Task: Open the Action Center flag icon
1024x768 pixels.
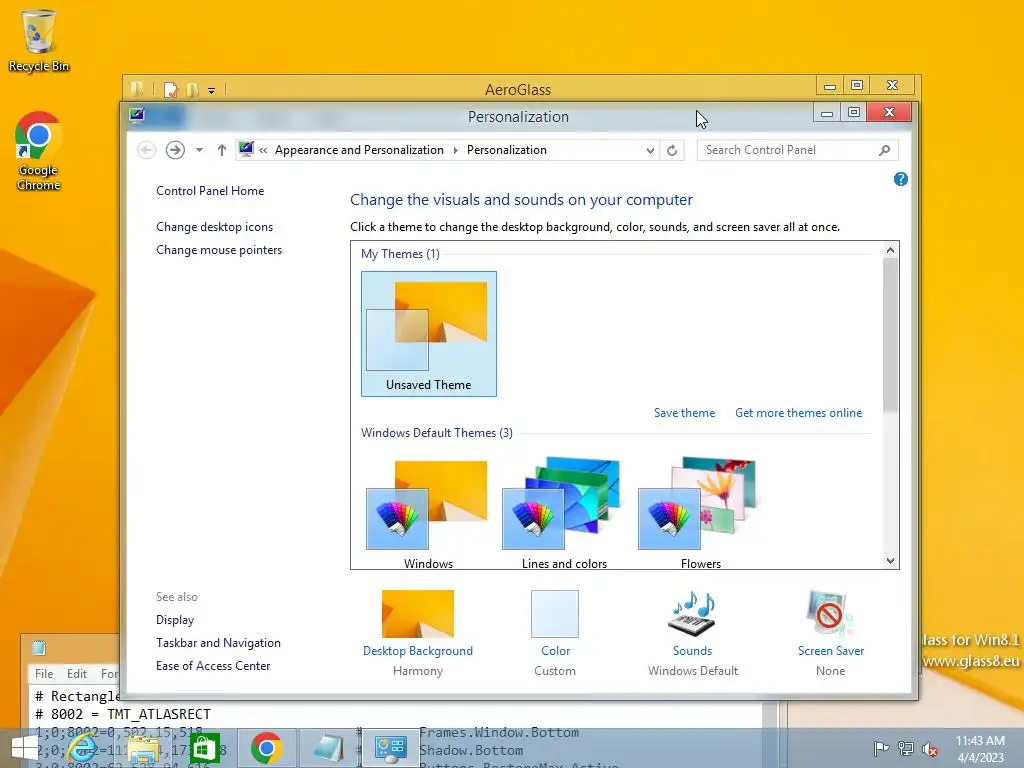Action: tap(881, 748)
